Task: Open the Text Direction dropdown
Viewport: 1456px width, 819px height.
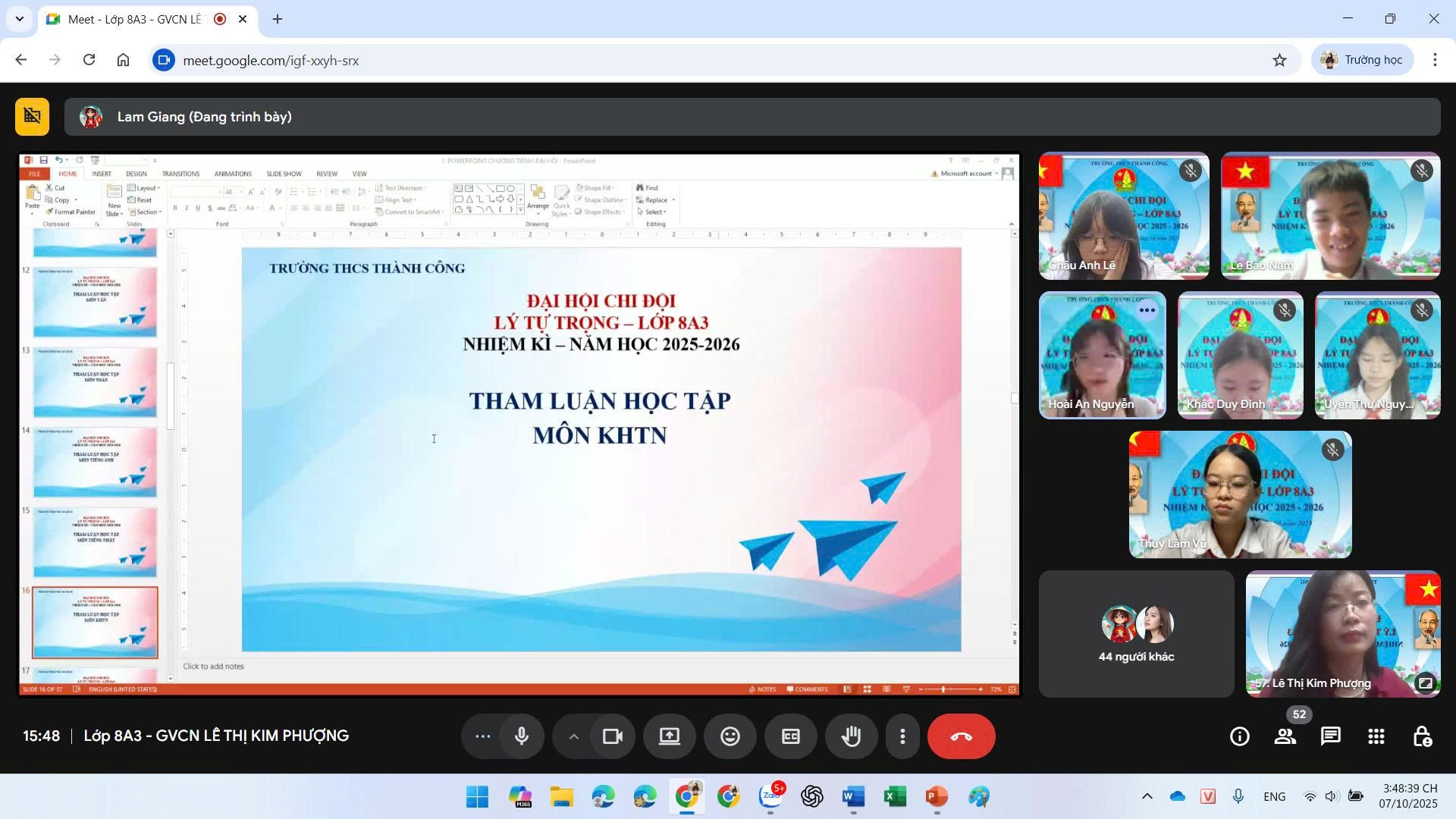Action: [x=402, y=187]
